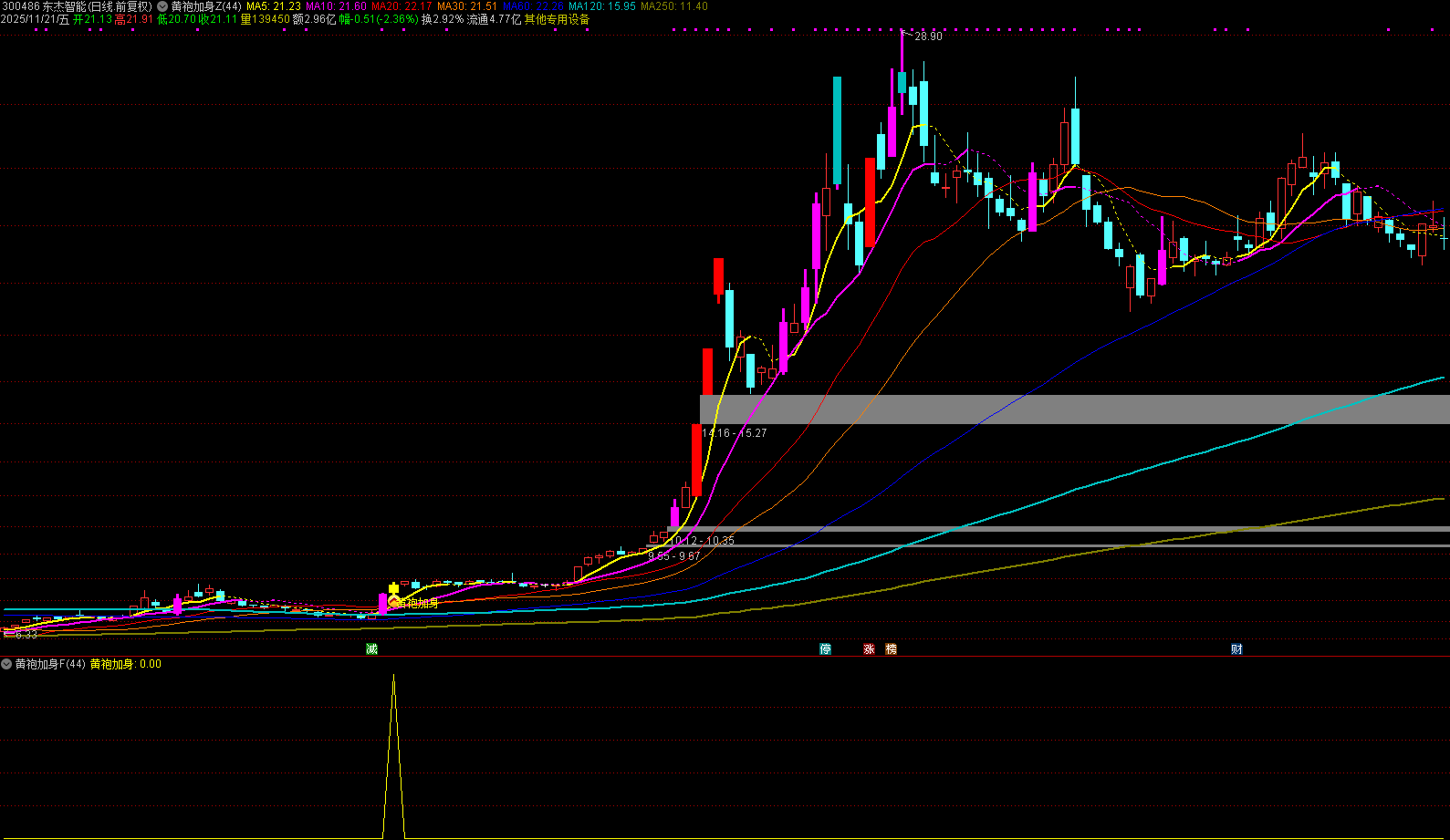
Task: Click the green 减 event marker icon
Action: pos(371,649)
